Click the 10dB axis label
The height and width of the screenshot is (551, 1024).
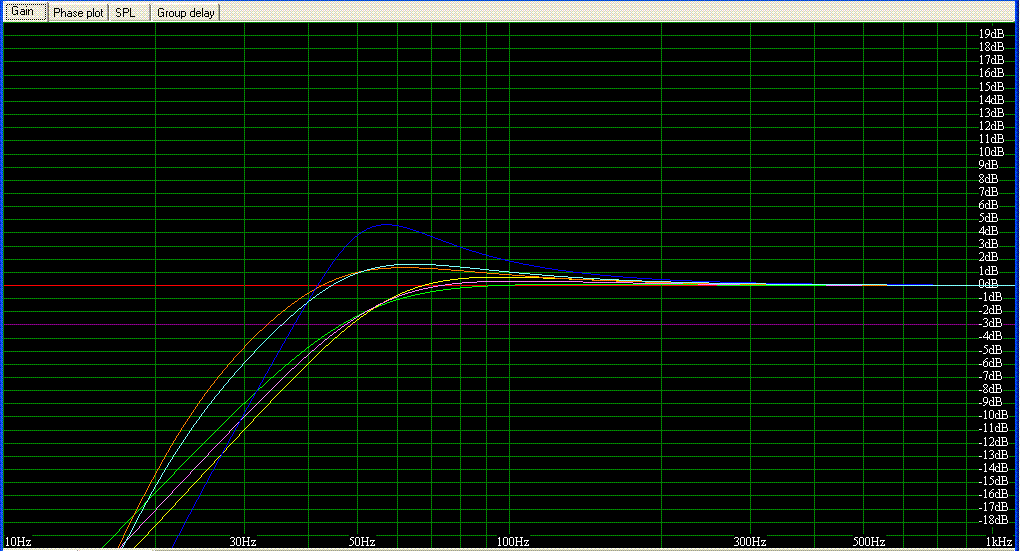(x=991, y=152)
